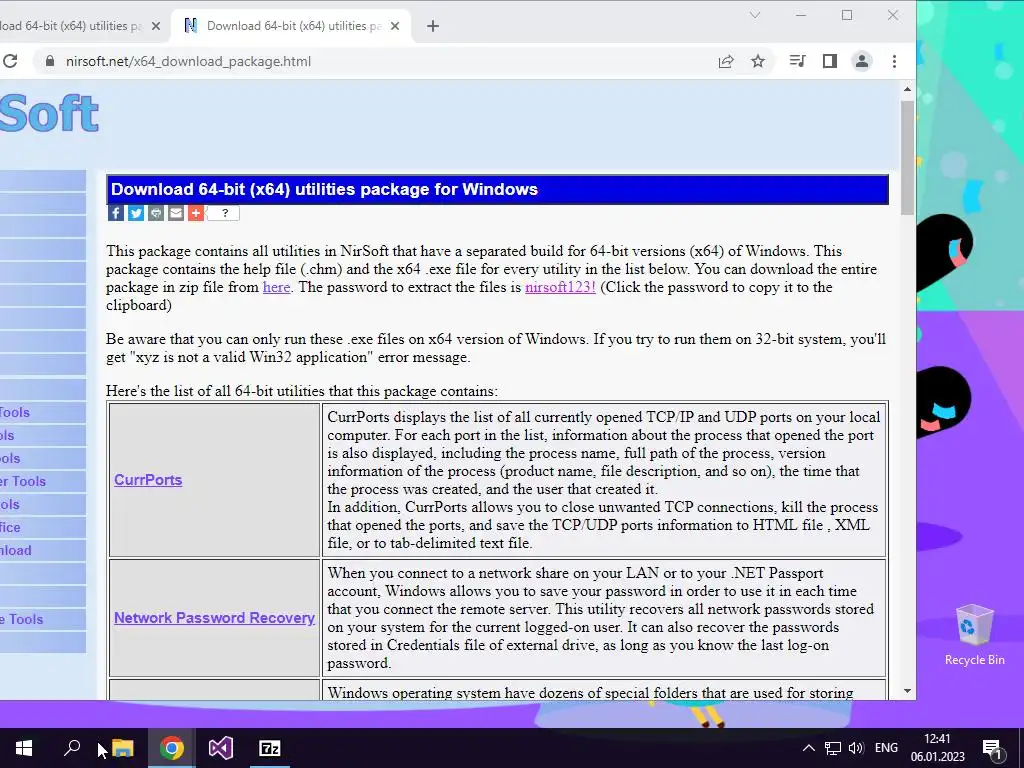Open 7-Zip from the taskbar
This screenshot has height=768, width=1024.
pos(270,748)
